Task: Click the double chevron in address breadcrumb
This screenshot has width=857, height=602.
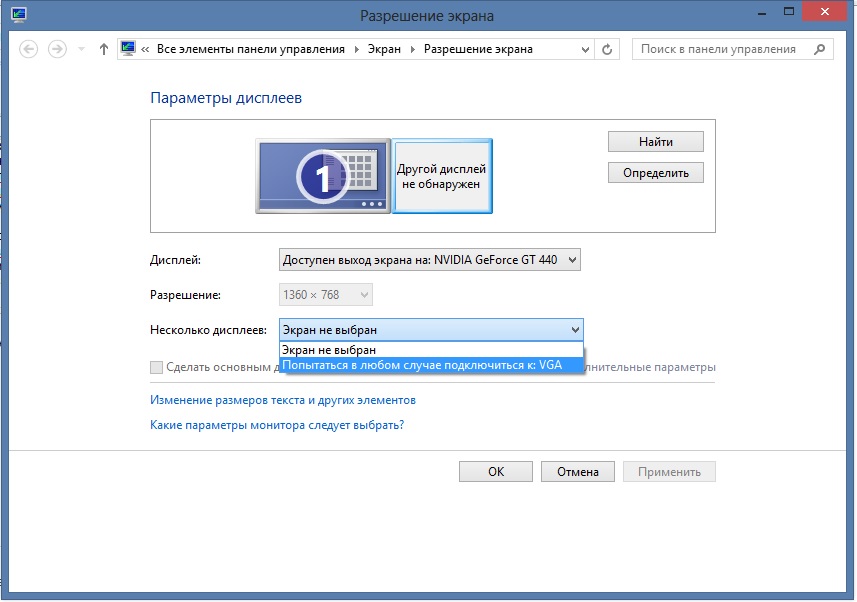Action: [x=145, y=49]
